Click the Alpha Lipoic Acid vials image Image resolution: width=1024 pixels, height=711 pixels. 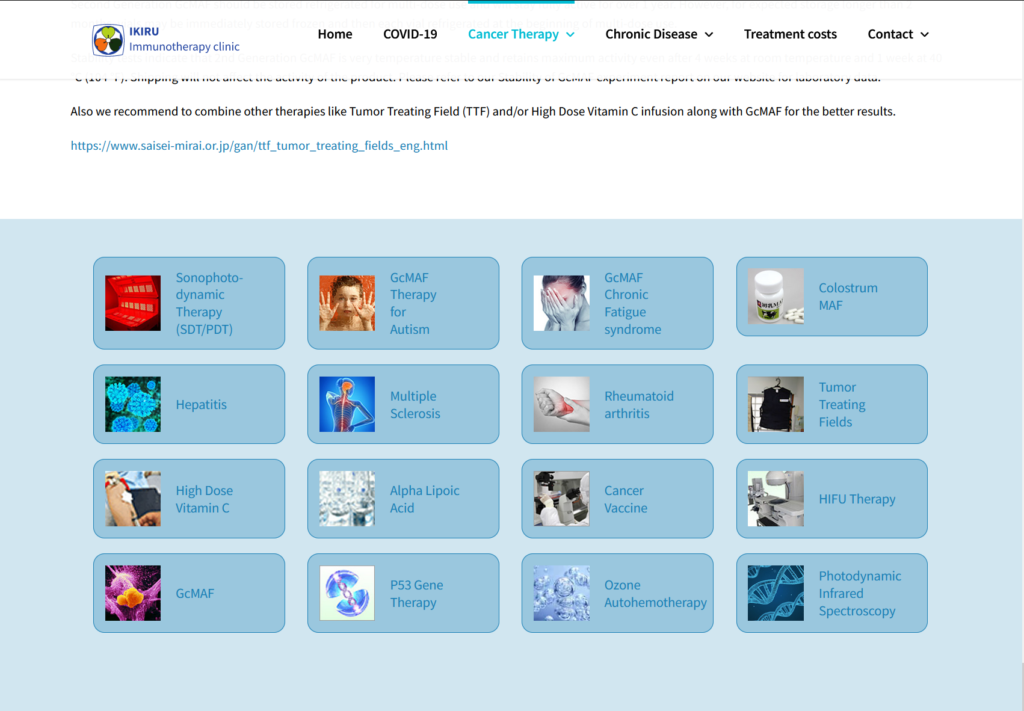point(347,499)
